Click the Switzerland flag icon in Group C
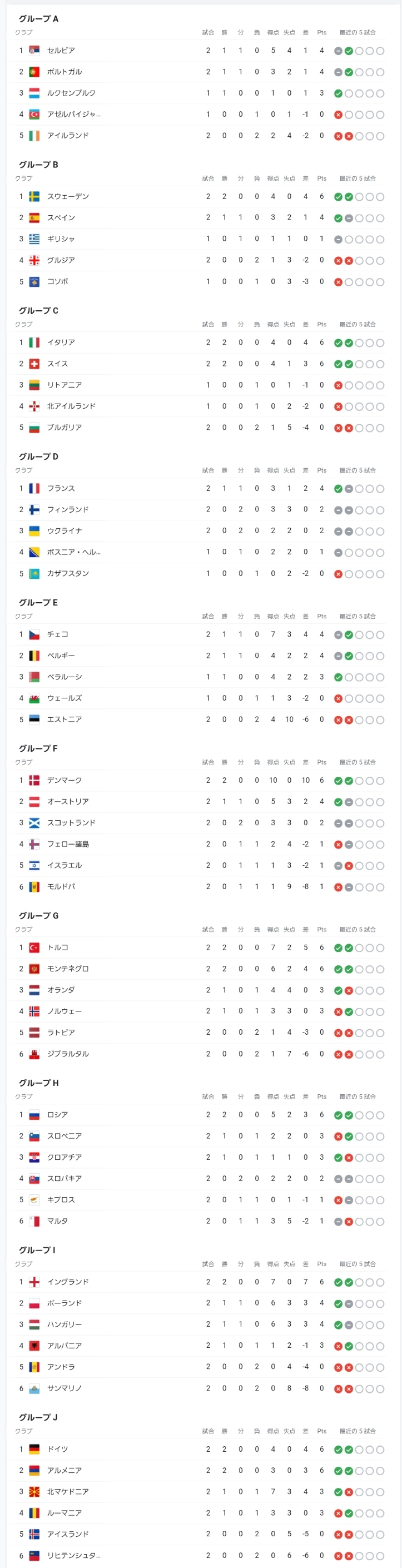Viewport: 402px width, 1568px height. 34,364
